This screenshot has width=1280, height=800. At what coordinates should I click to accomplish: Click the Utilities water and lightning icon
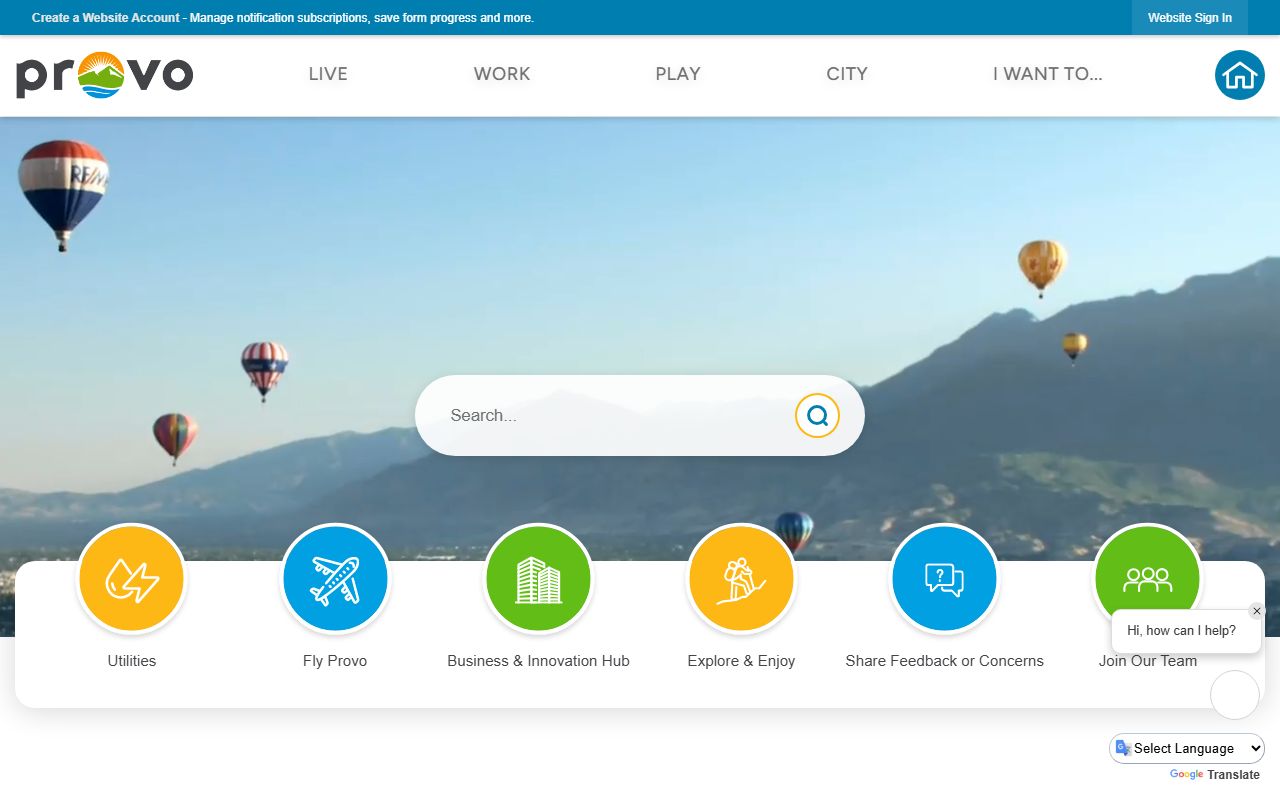coord(131,579)
